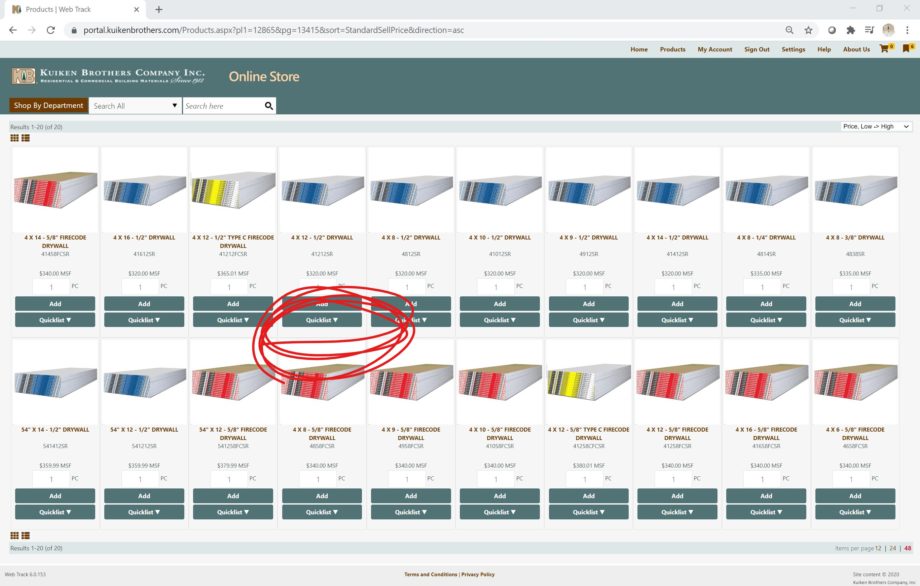Open My Account
This screenshot has width=920, height=586.
715,49
